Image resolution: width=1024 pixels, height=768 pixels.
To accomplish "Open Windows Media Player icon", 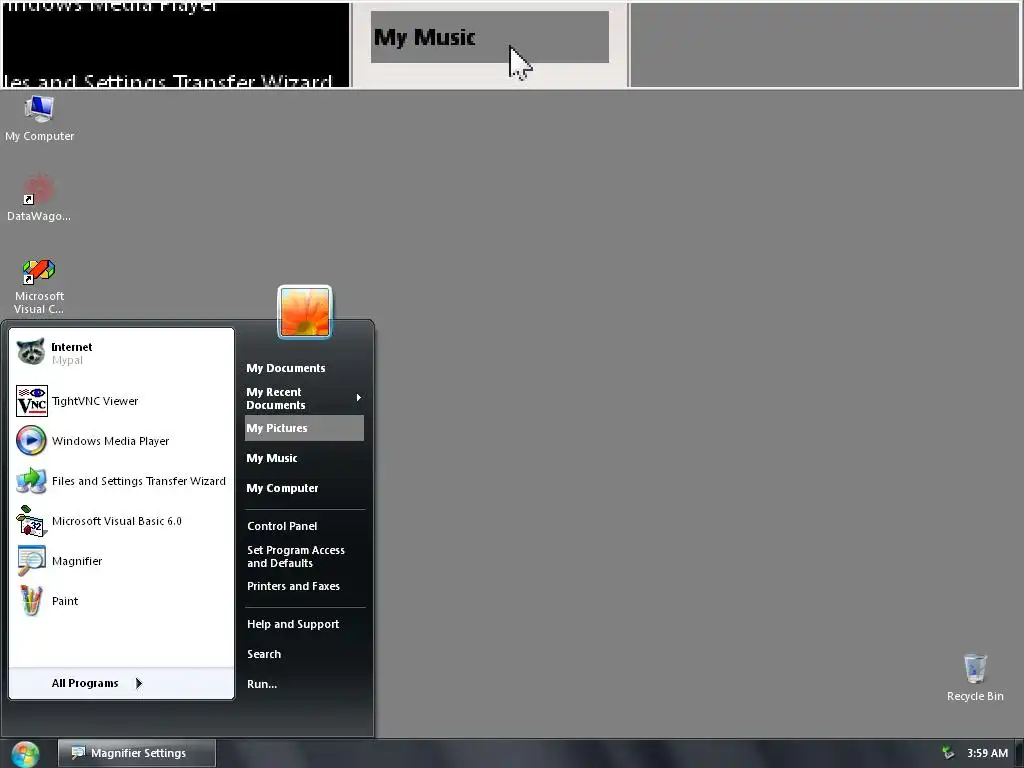I will click(31, 441).
